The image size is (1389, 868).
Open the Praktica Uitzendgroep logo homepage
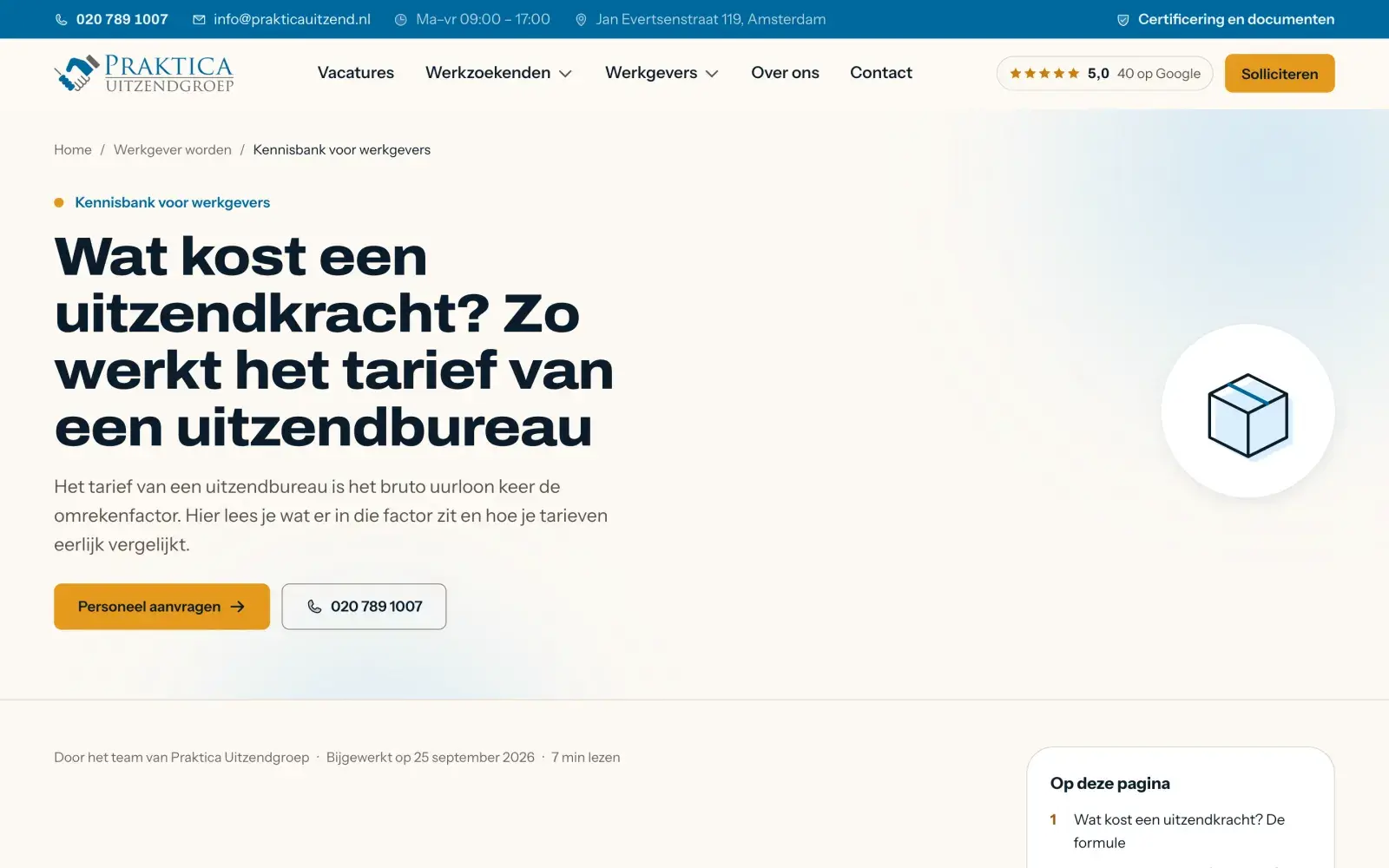point(144,74)
